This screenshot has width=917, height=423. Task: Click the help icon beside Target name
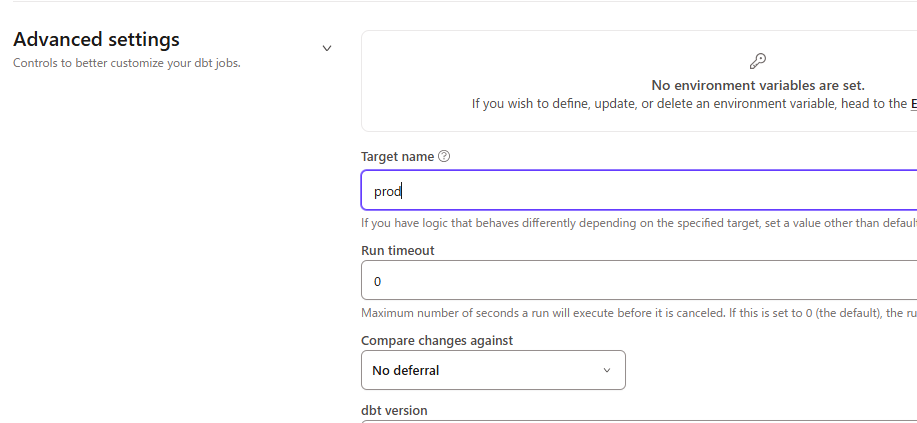tap(444, 157)
